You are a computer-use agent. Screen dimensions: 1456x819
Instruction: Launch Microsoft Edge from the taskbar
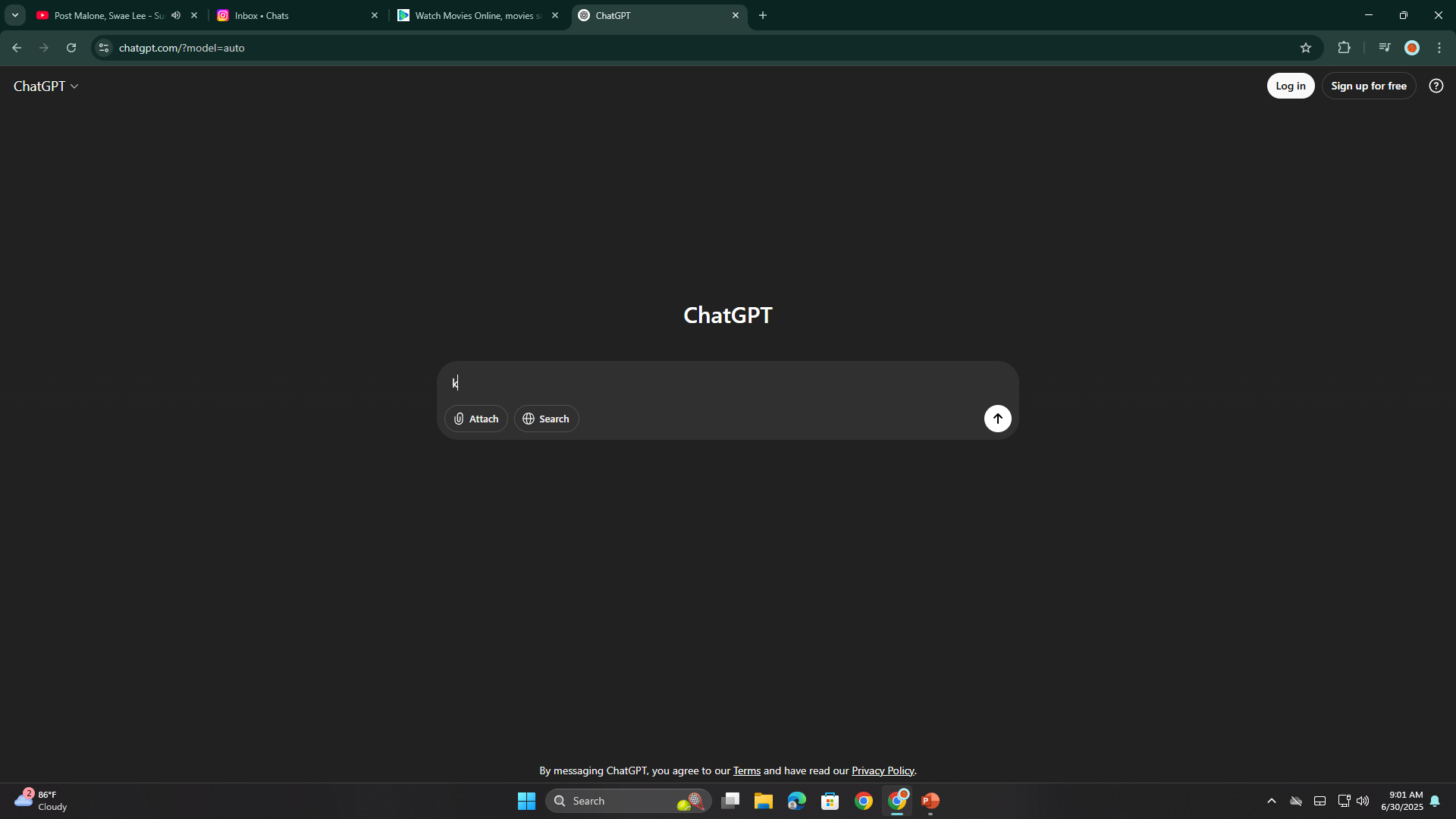tap(796, 801)
